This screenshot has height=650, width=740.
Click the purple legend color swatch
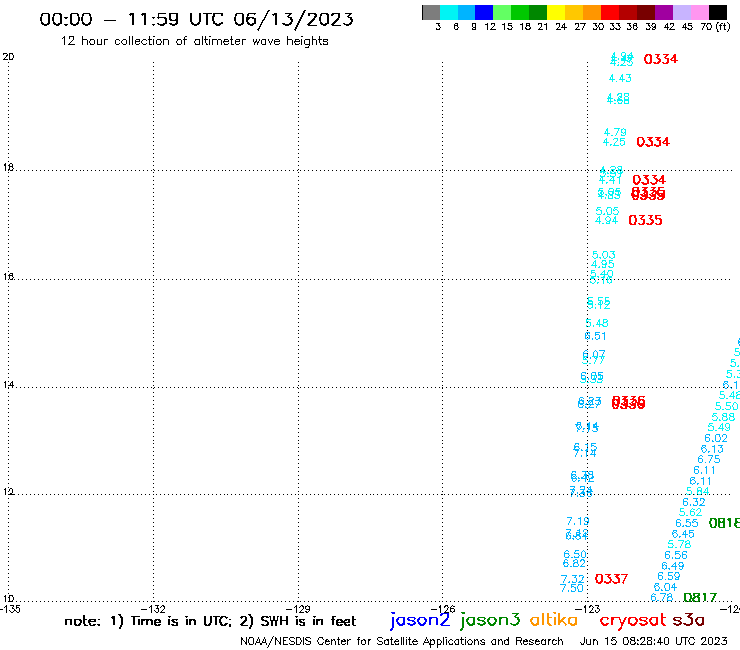pyautogui.click(x=664, y=12)
